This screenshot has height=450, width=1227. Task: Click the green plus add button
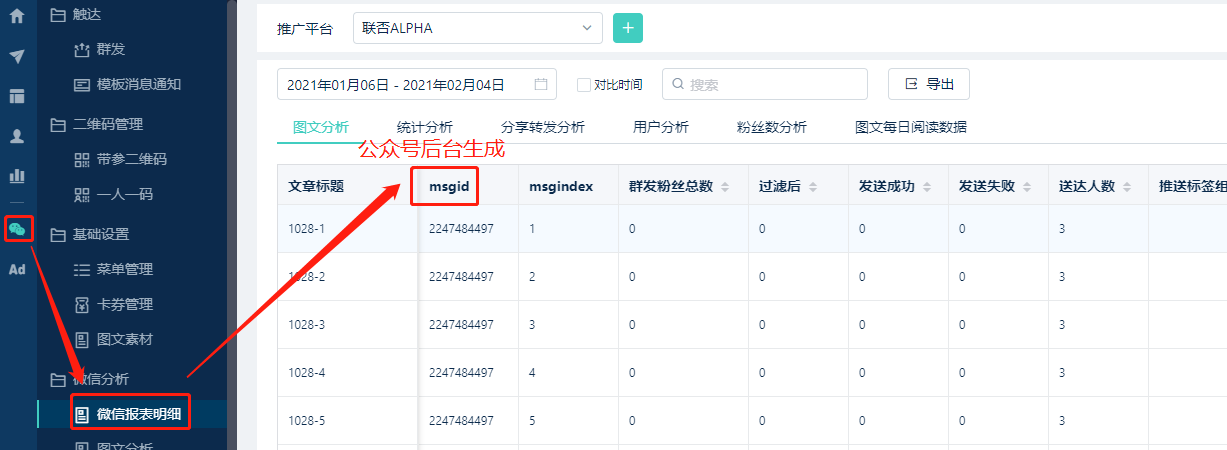[628, 28]
